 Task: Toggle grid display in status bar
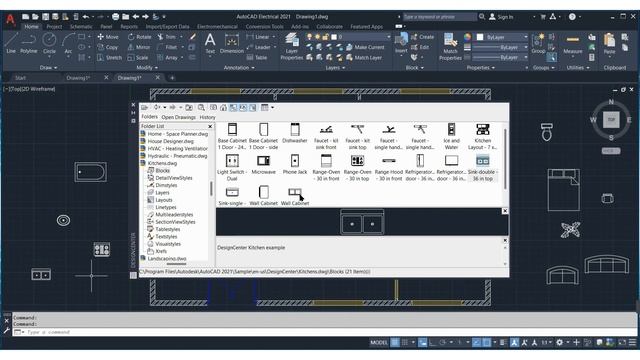[x=395, y=342]
